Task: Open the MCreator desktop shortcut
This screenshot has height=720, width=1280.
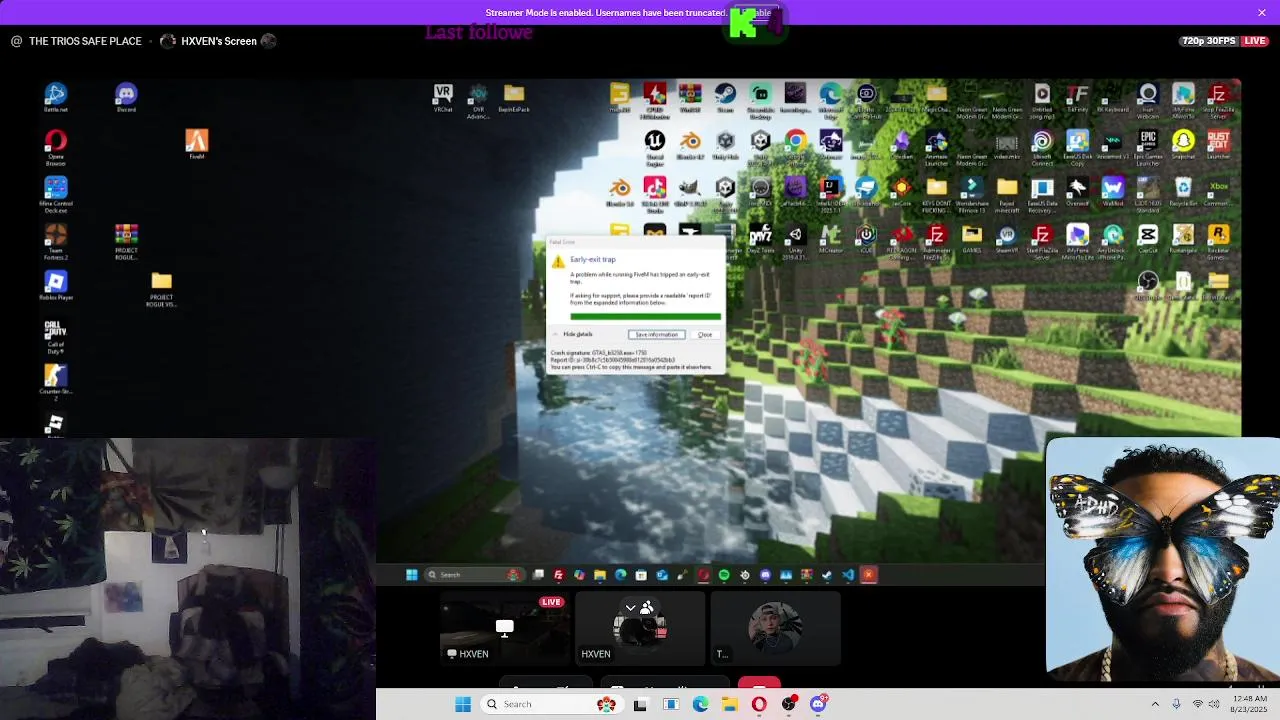Action: [x=831, y=238]
